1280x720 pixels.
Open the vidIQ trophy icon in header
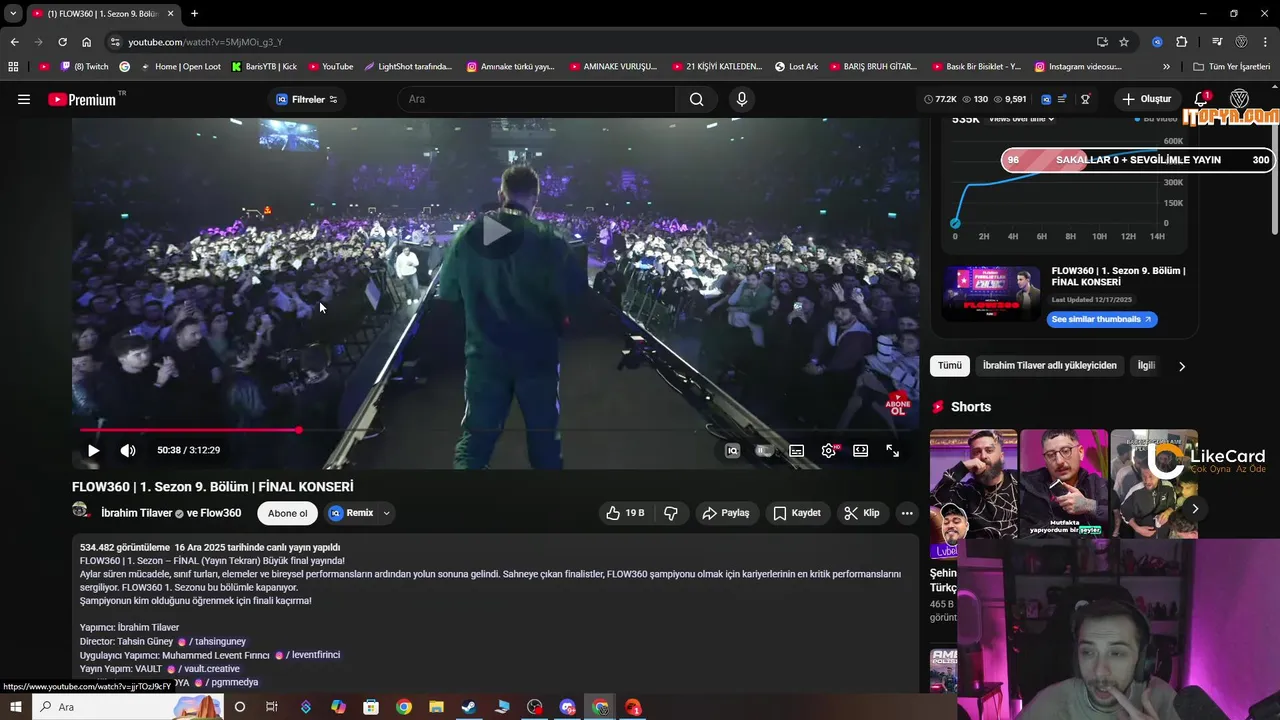point(1085,99)
